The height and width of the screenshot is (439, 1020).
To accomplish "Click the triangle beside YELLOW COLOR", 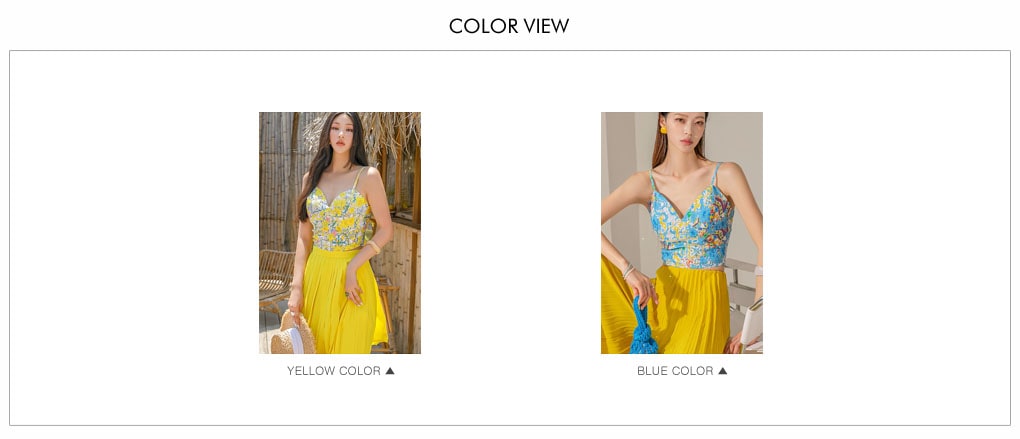I will pos(390,371).
